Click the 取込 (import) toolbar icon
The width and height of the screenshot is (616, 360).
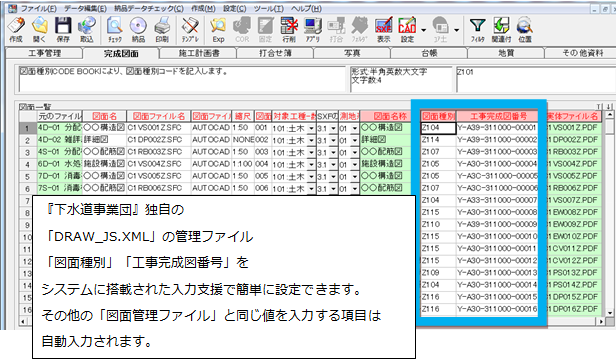(87, 29)
